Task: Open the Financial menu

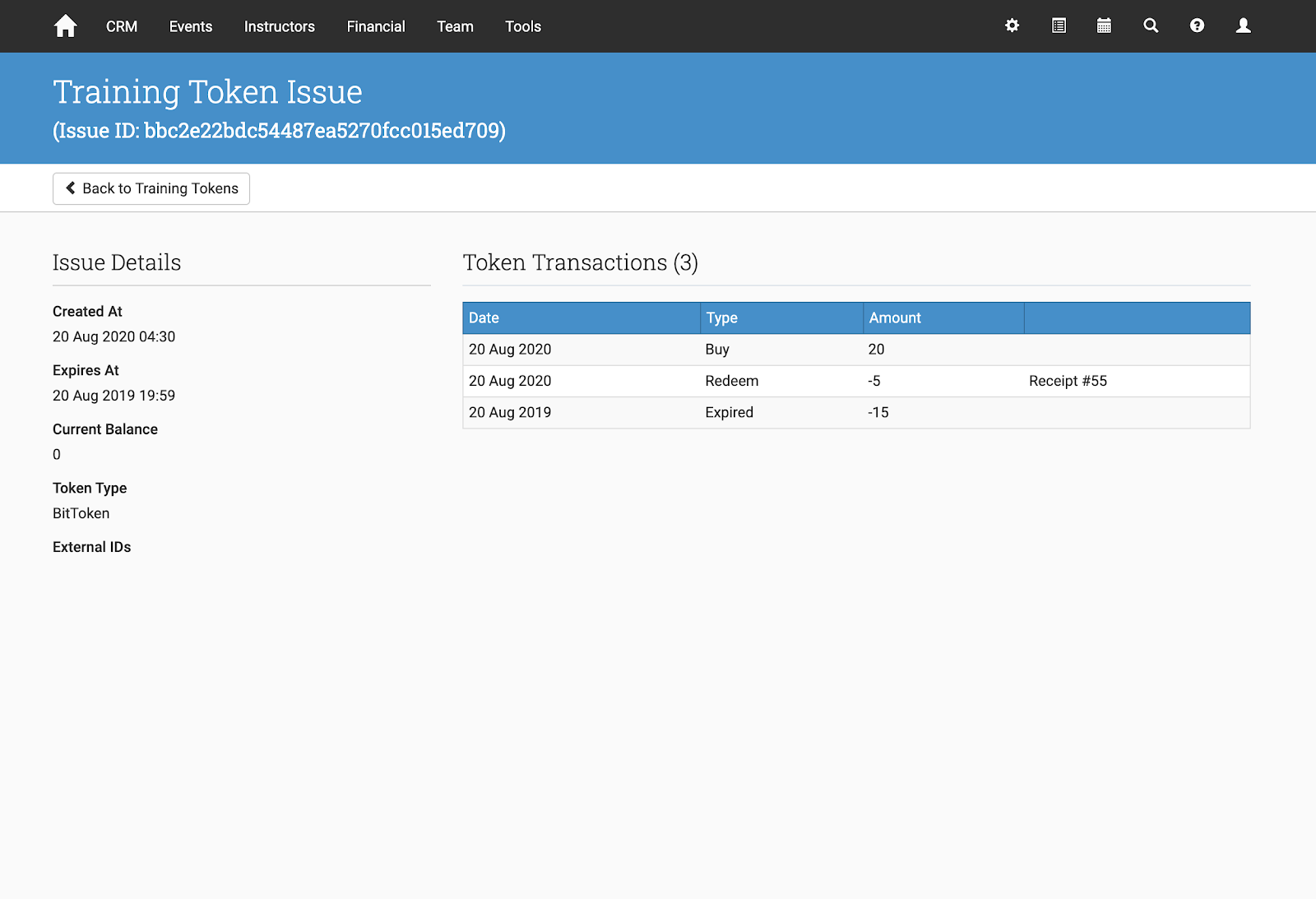Action: tap(376, 26)
